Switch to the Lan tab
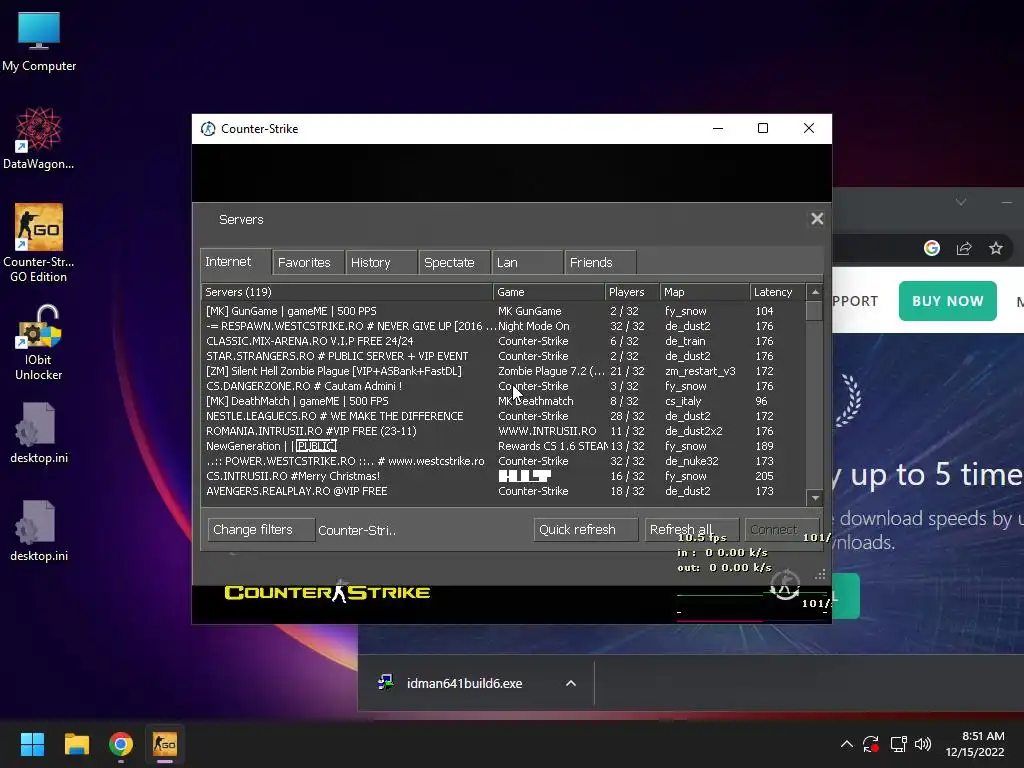The width and height of the screenshot is (1024, 768). coord(528,263)
